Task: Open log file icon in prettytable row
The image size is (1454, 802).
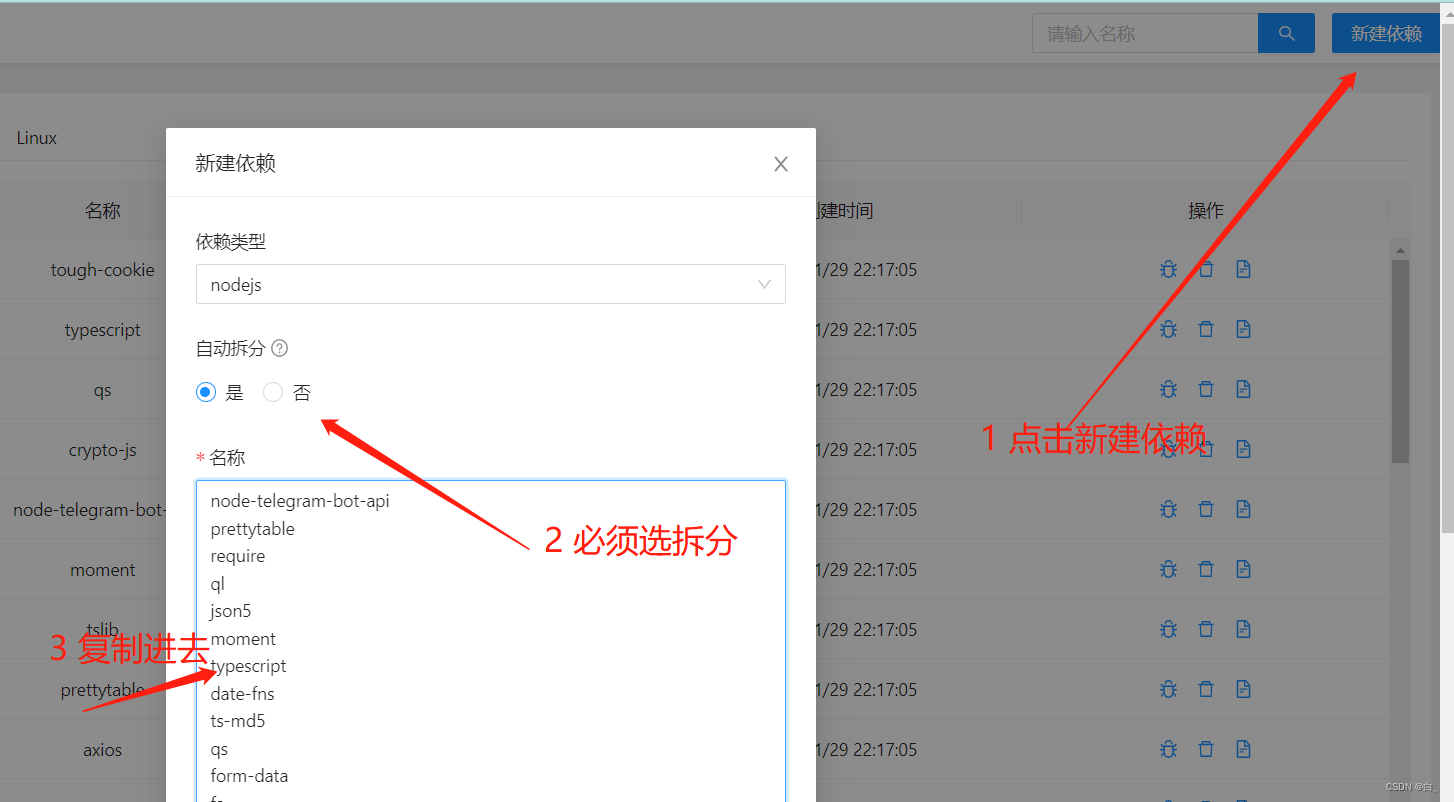Action: 1243,689
